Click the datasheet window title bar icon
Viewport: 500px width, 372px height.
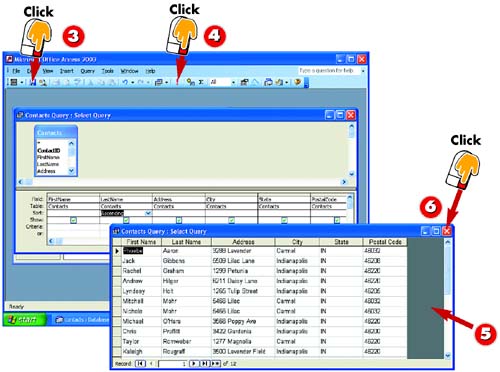(116, 231)
